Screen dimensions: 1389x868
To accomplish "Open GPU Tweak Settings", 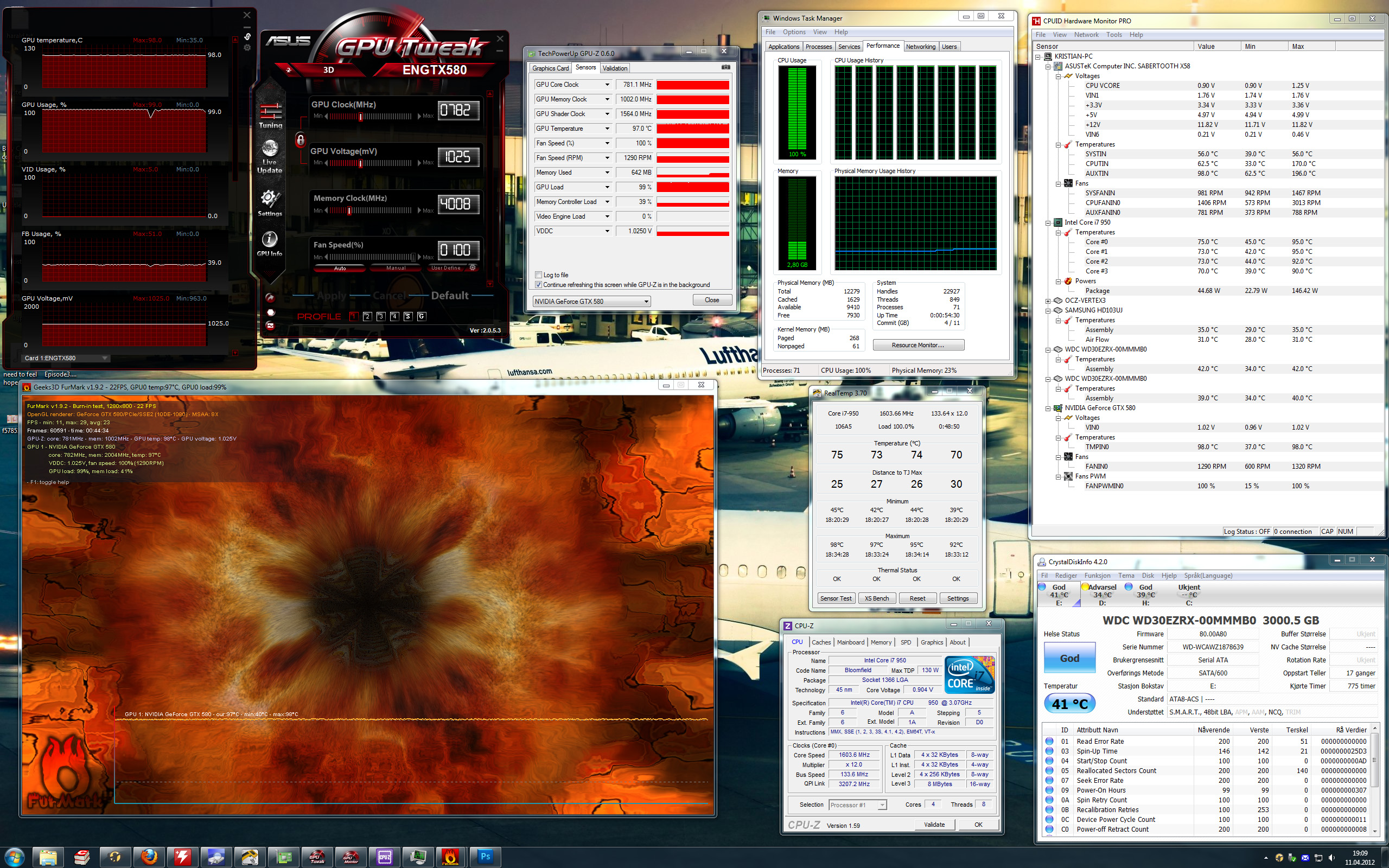I will pos(270,203).
